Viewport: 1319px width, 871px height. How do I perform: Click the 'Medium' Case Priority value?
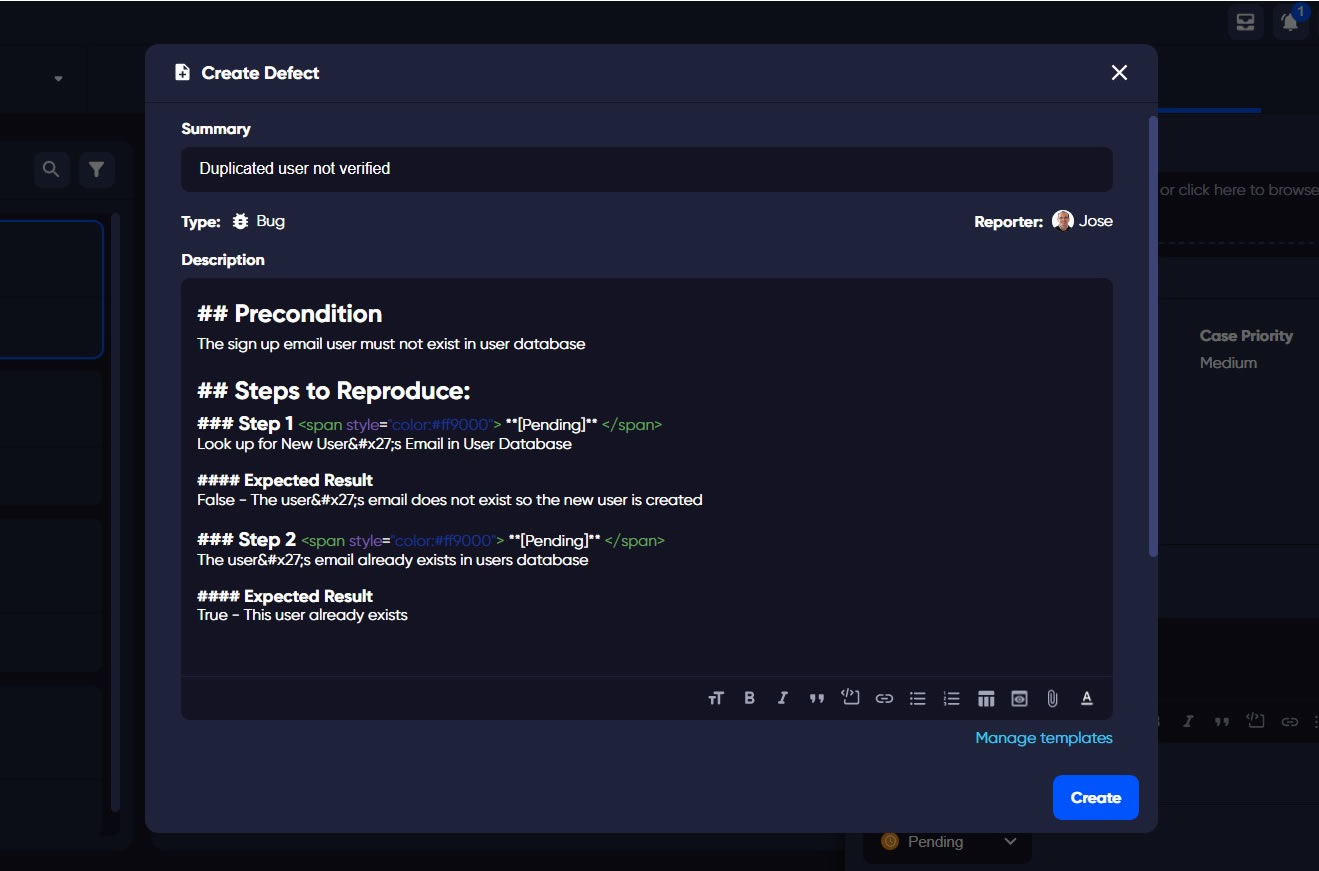coord(1228,363)
